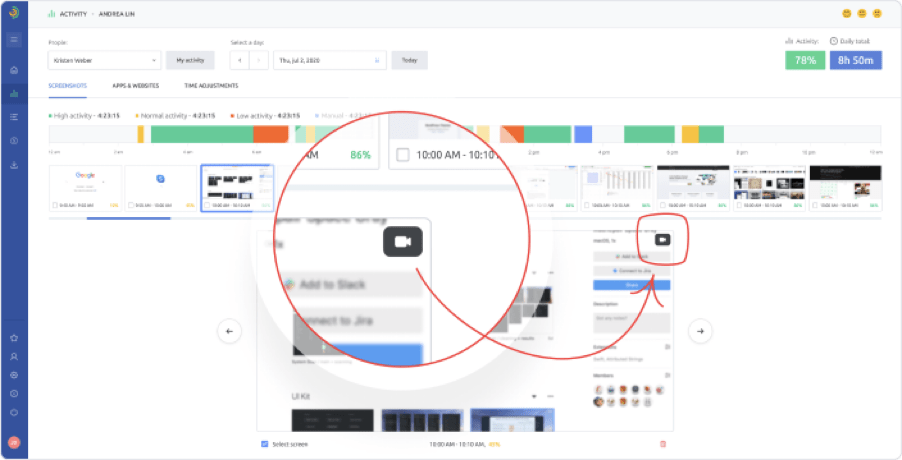This screenshot has height=460, width=902.
Task: Click the star icon in the sidebar
Action: point(14,338)
